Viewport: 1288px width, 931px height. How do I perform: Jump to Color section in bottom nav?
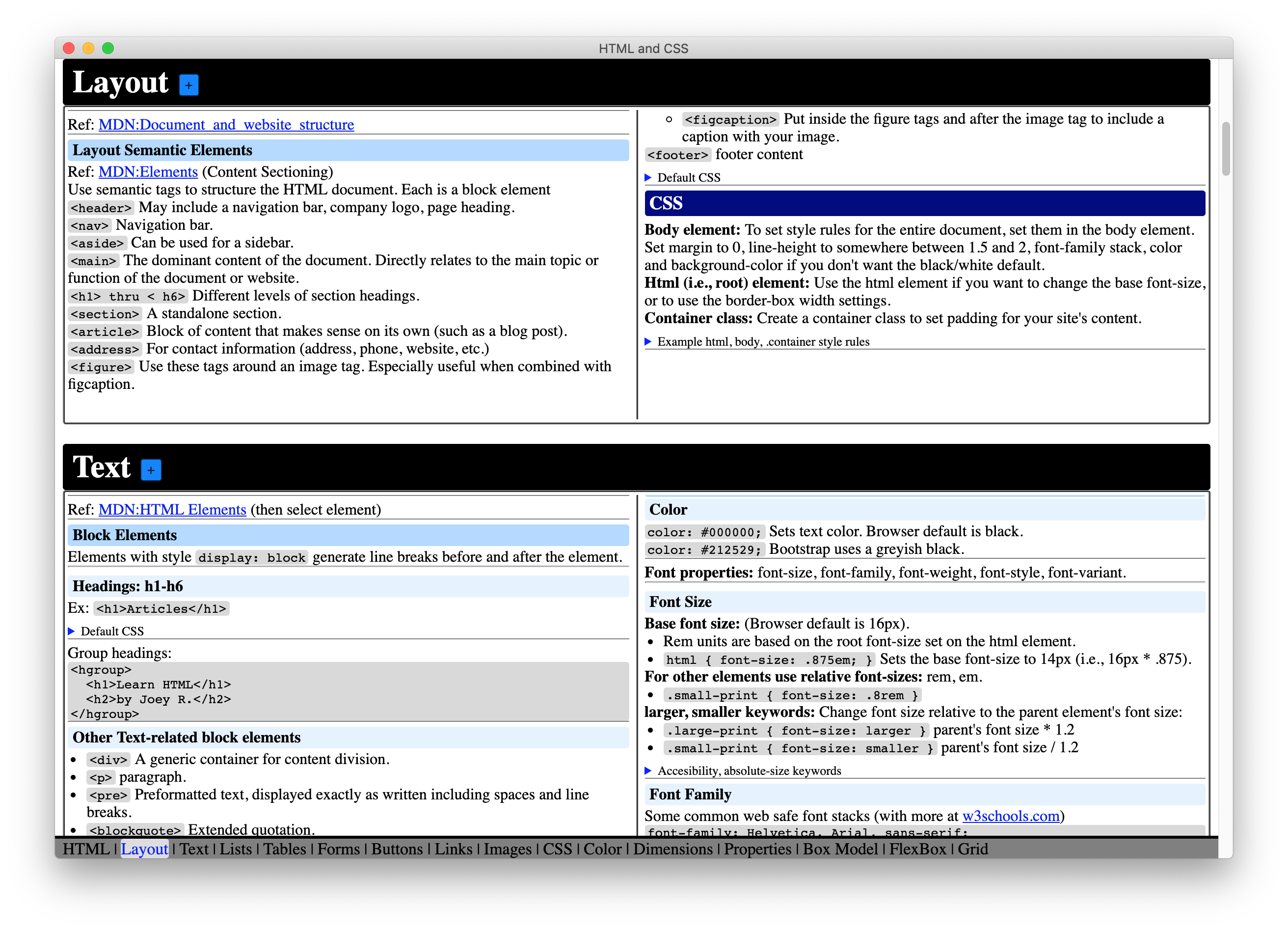(603, 849)
